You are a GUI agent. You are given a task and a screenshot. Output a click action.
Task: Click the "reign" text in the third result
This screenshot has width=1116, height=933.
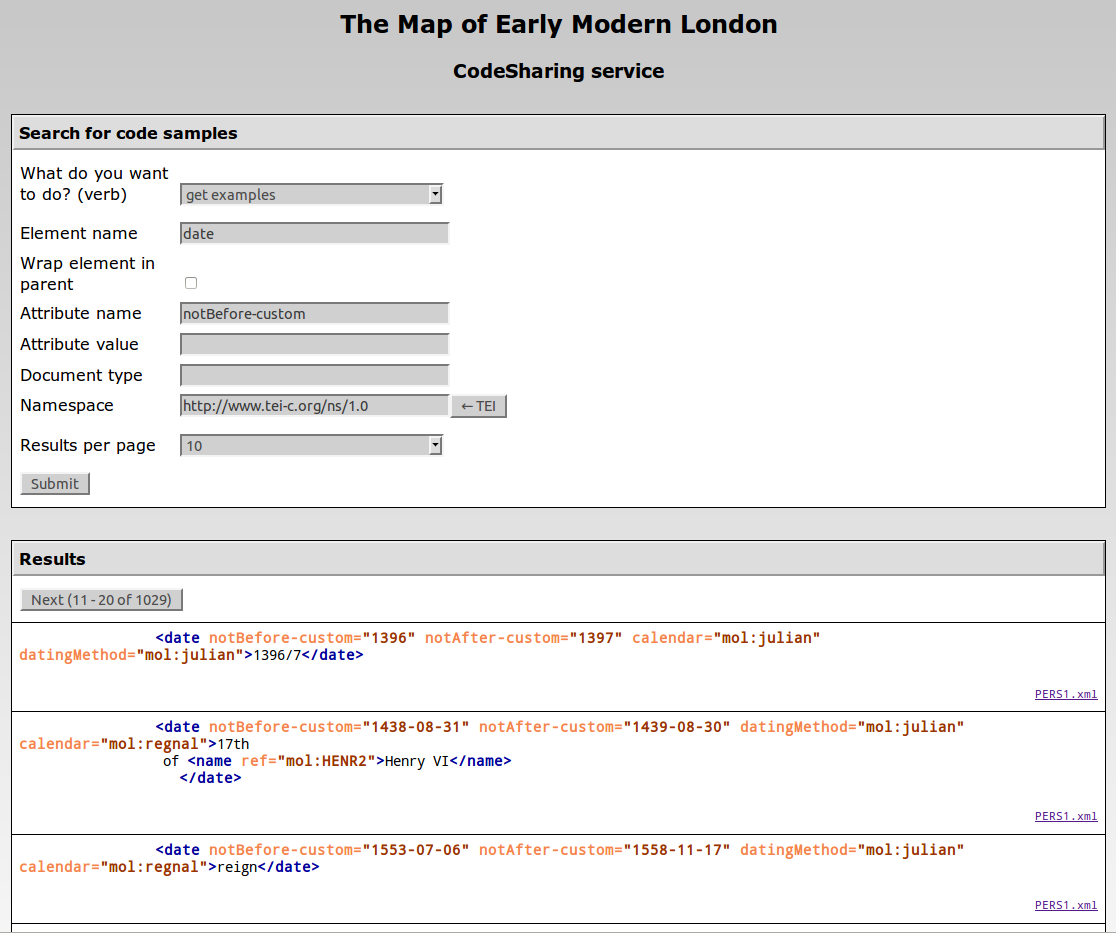coord(237,867)
